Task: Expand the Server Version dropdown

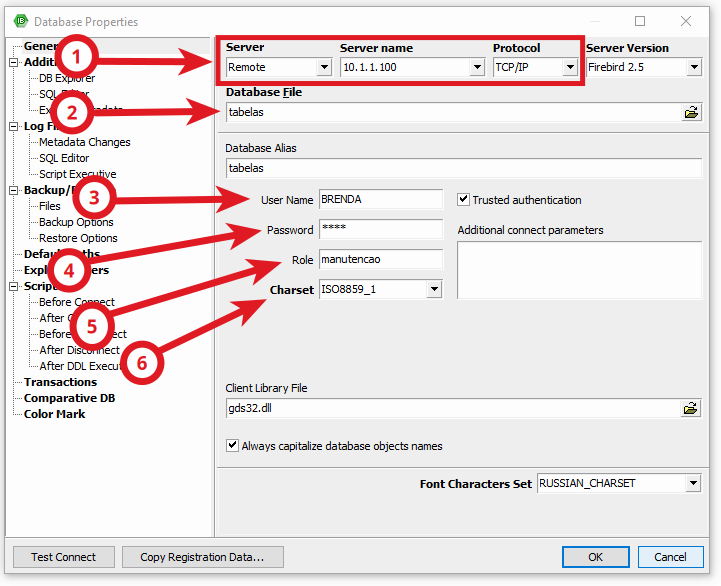Action: 694,68
